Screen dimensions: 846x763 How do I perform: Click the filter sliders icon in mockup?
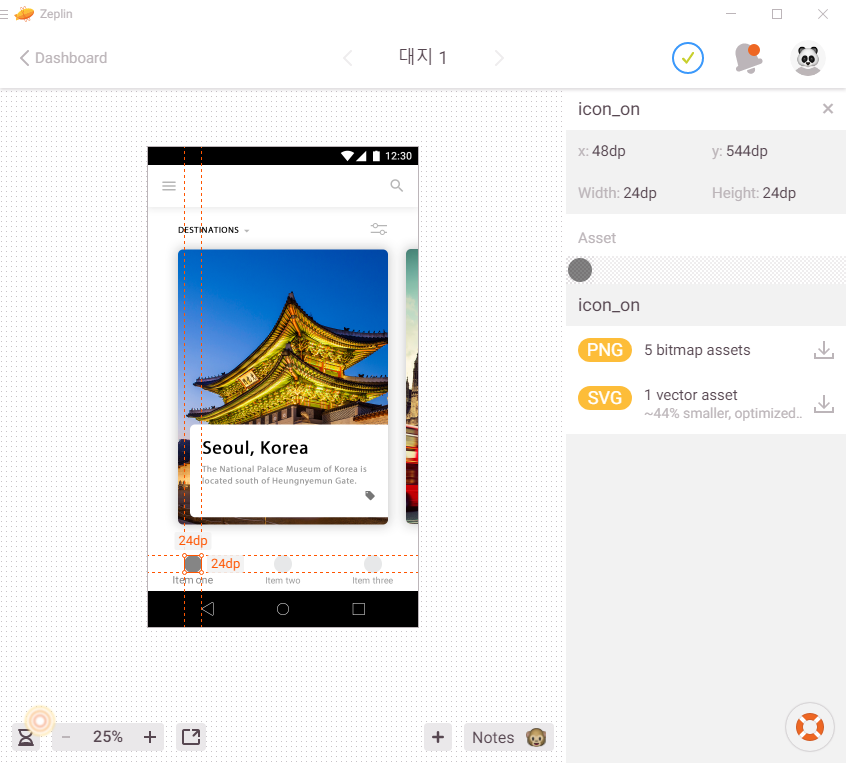(x=379, y=229)
